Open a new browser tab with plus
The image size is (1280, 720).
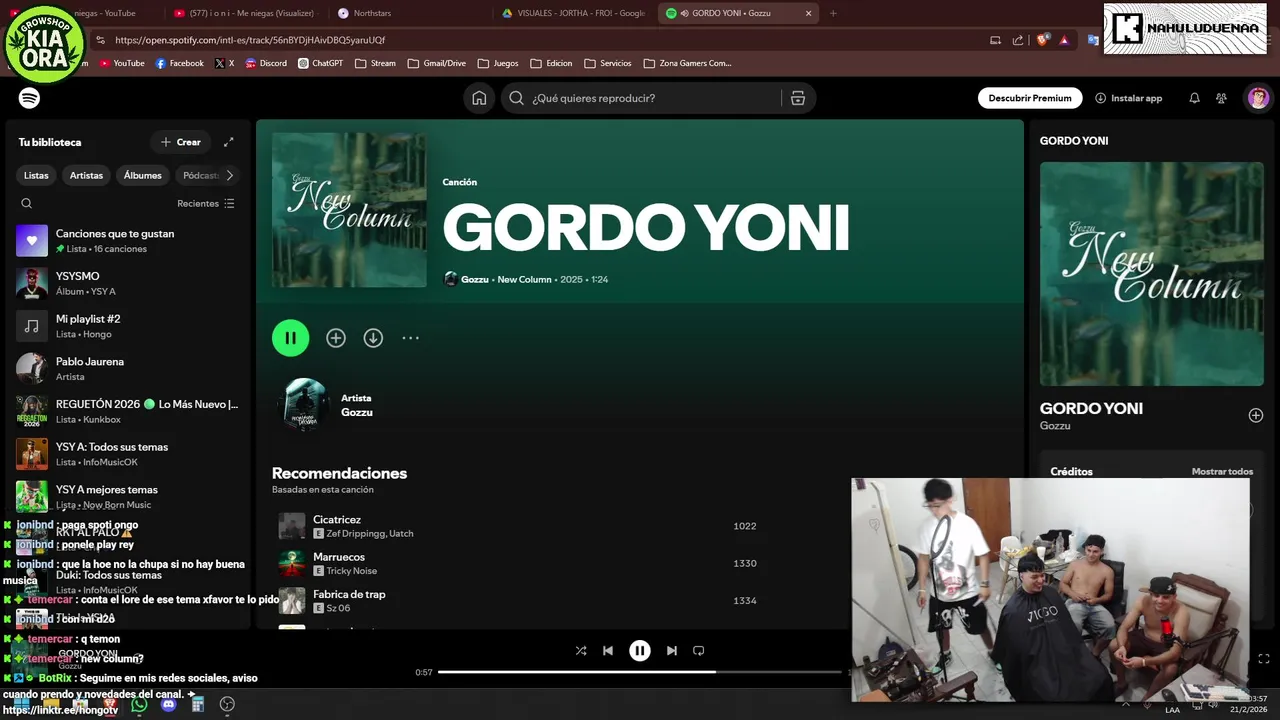click(x=833, y=13)
